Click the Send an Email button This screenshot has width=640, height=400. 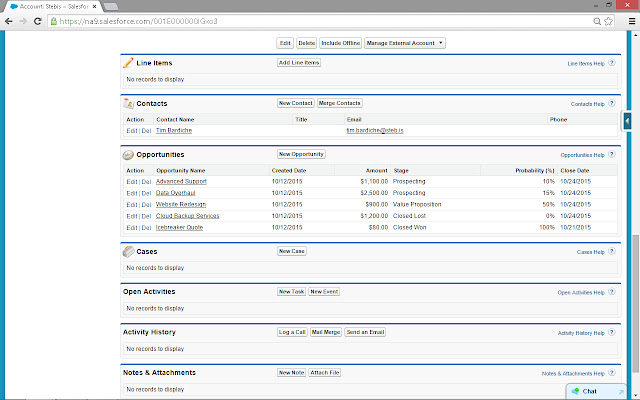(365, 332)
